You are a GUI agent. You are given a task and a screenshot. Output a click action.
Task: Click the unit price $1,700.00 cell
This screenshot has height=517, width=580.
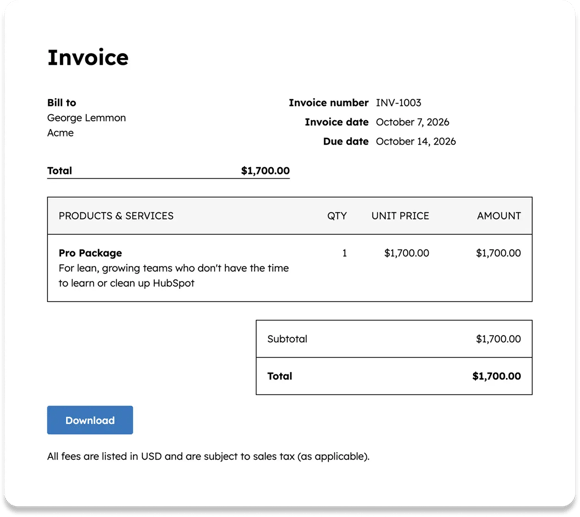click(407, 253)
